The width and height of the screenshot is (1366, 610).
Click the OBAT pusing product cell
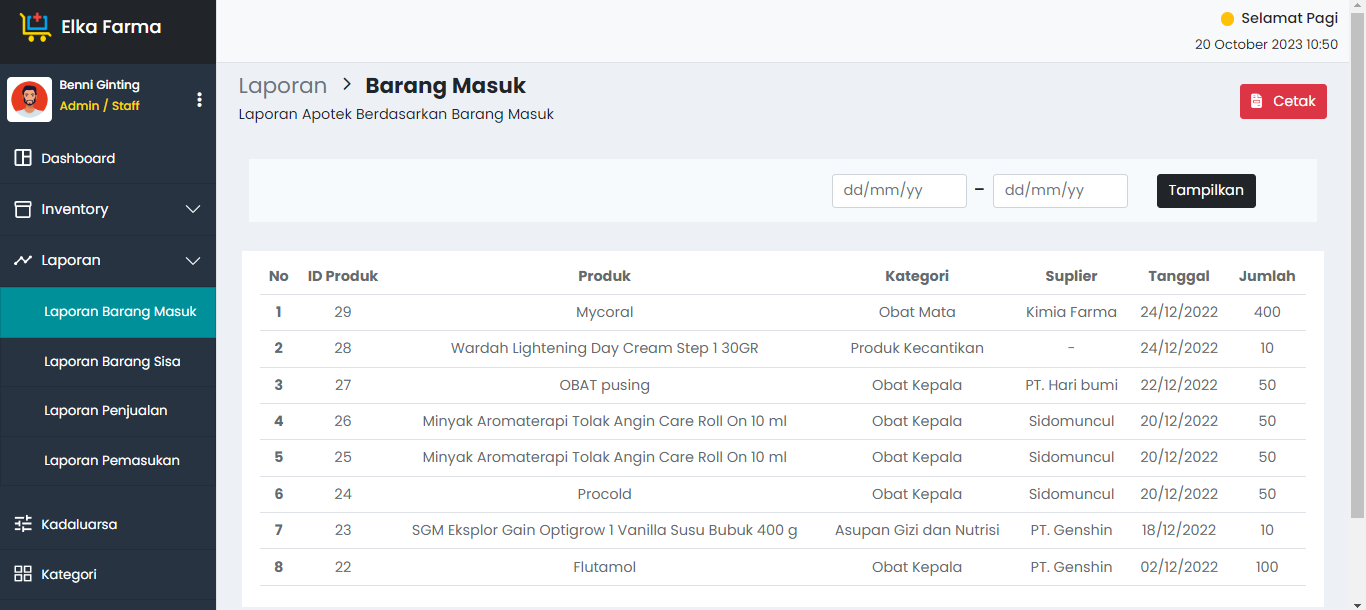[x=605, y=385]
